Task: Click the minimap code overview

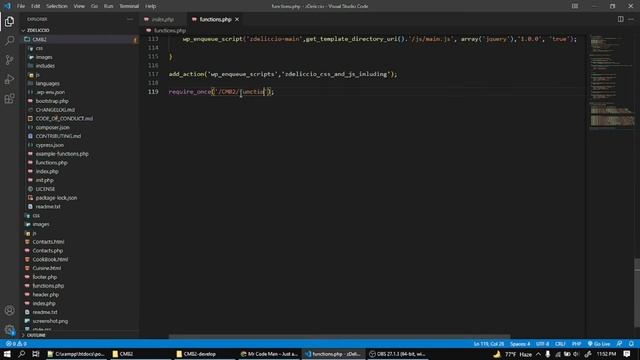Action: [x=610, y=82]
